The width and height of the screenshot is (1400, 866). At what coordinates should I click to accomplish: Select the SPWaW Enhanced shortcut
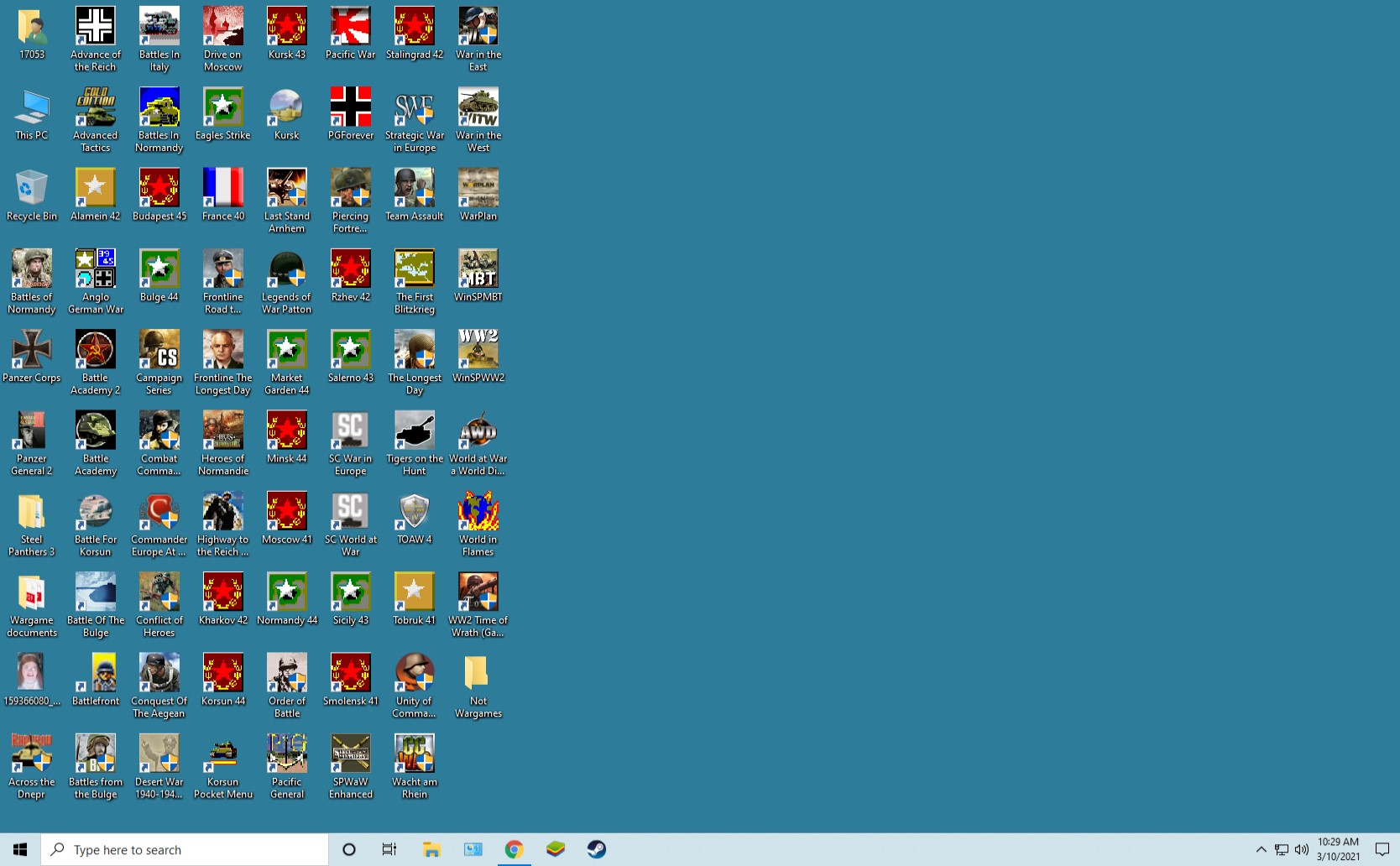[351, 754]
